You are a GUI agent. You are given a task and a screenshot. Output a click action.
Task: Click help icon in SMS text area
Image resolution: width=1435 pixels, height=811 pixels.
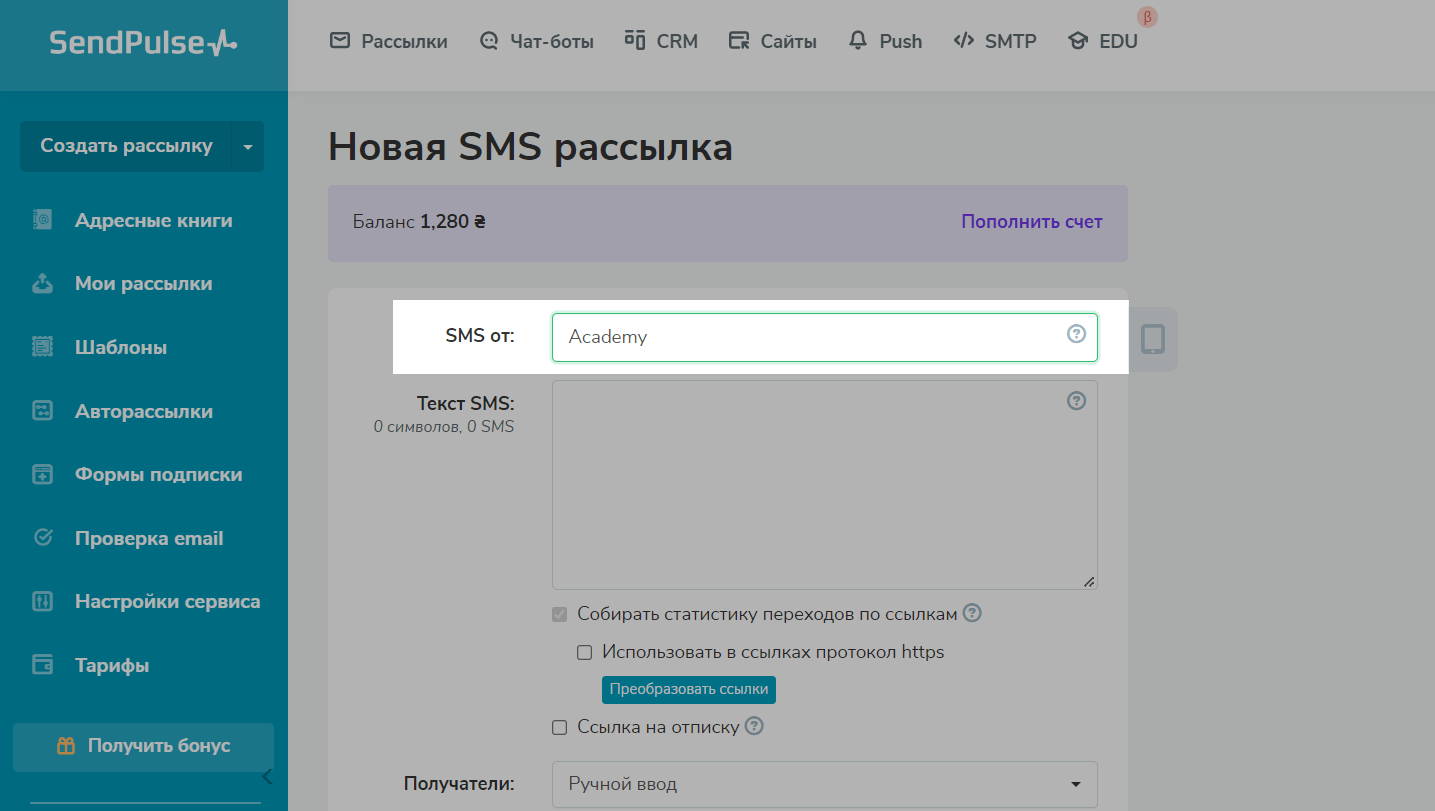1076,401
